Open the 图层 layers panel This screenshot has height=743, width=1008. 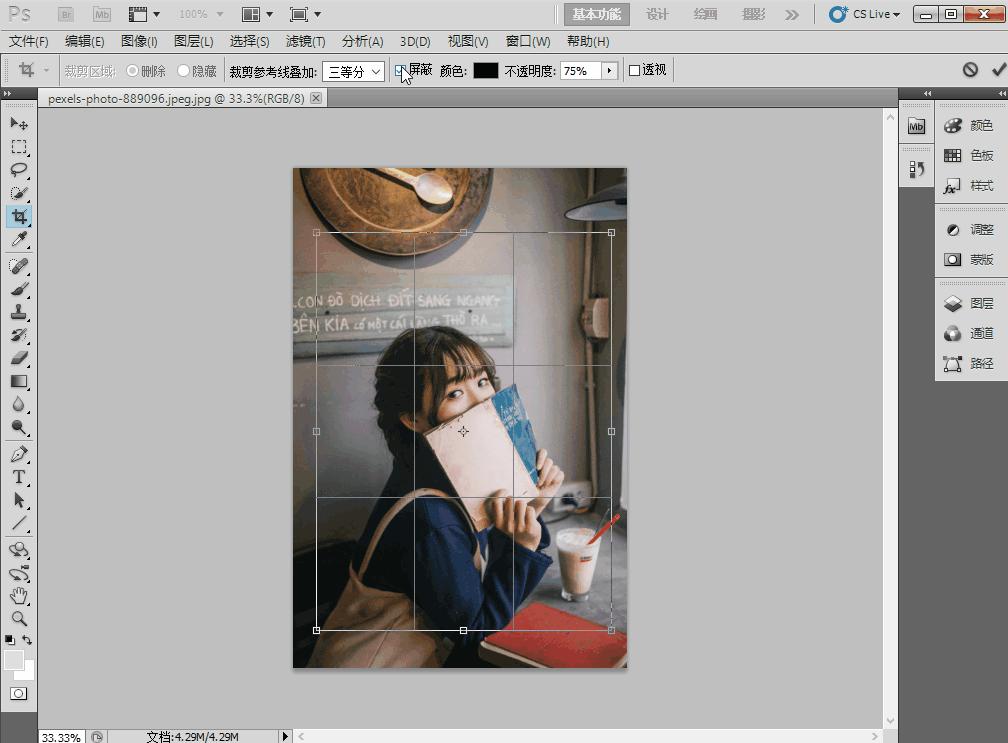tap(971, 303)
